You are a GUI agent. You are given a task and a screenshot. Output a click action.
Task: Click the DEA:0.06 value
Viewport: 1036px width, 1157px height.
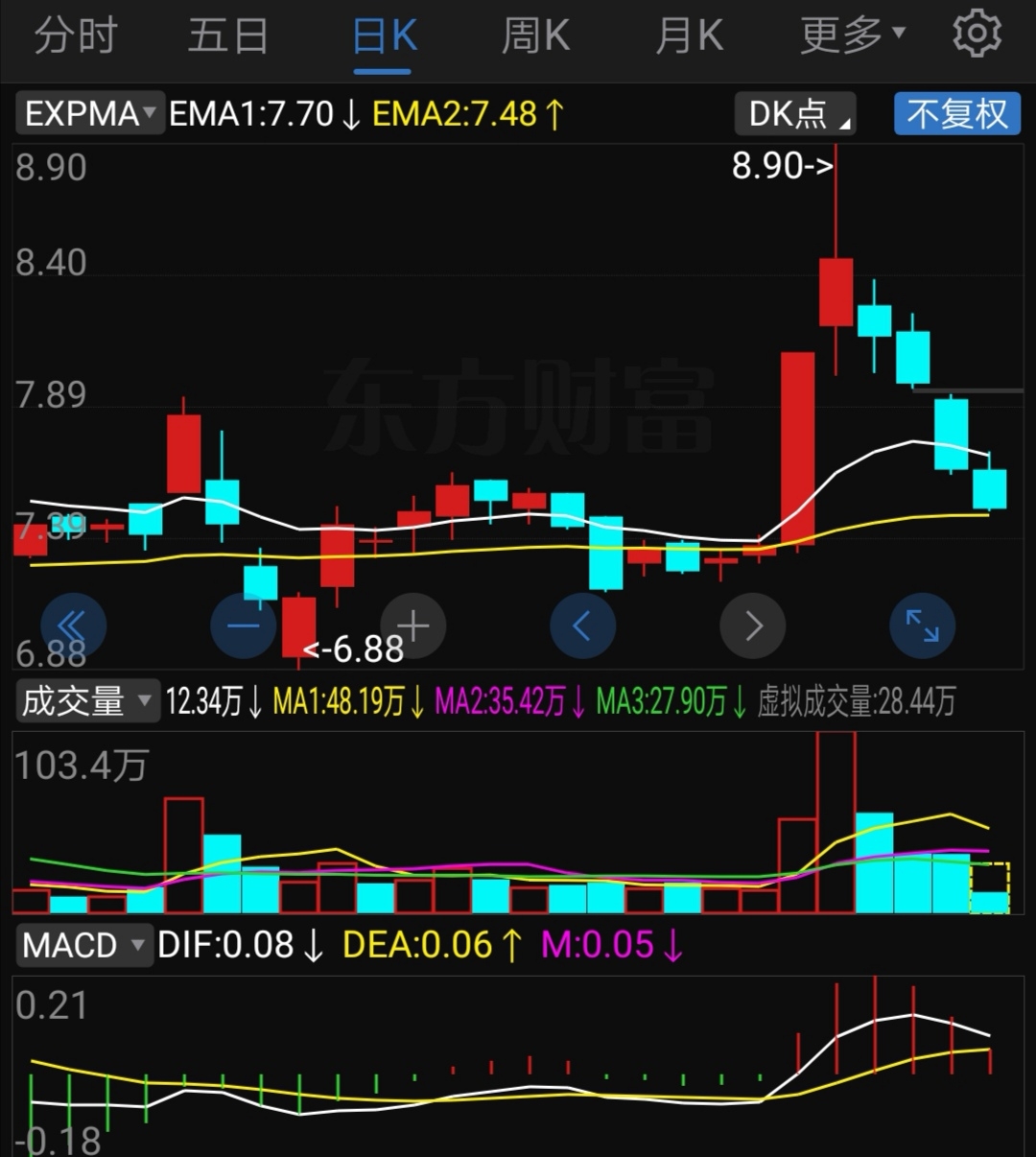[x=433, y=945]
